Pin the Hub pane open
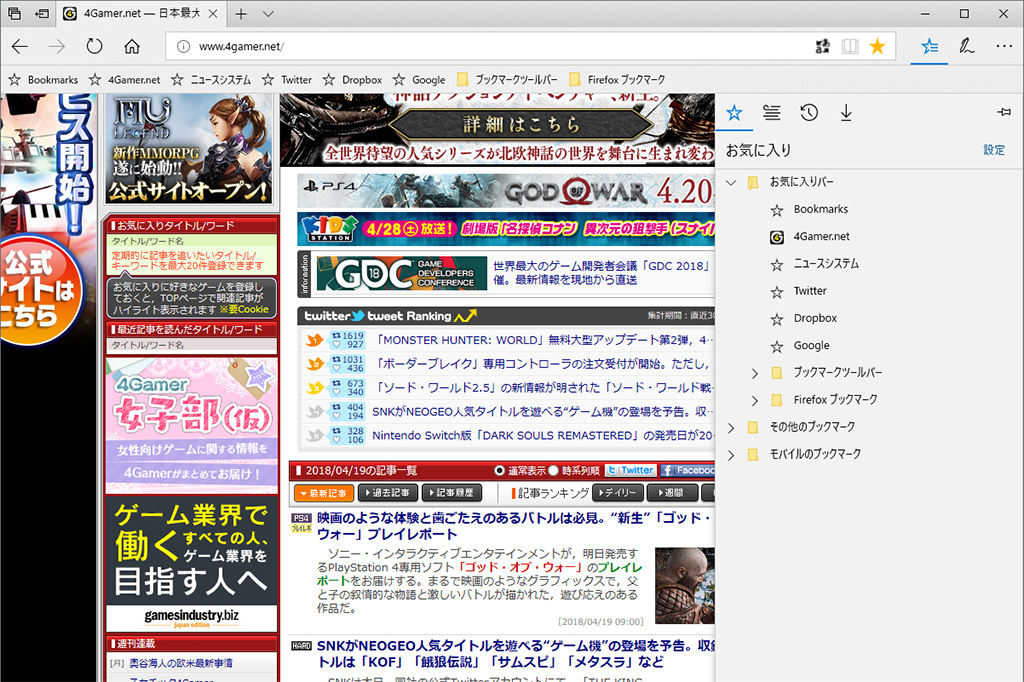Image resolution: width=1024 pixels, height=682 pixels. pyautogui.click(x=1004, y=112)
